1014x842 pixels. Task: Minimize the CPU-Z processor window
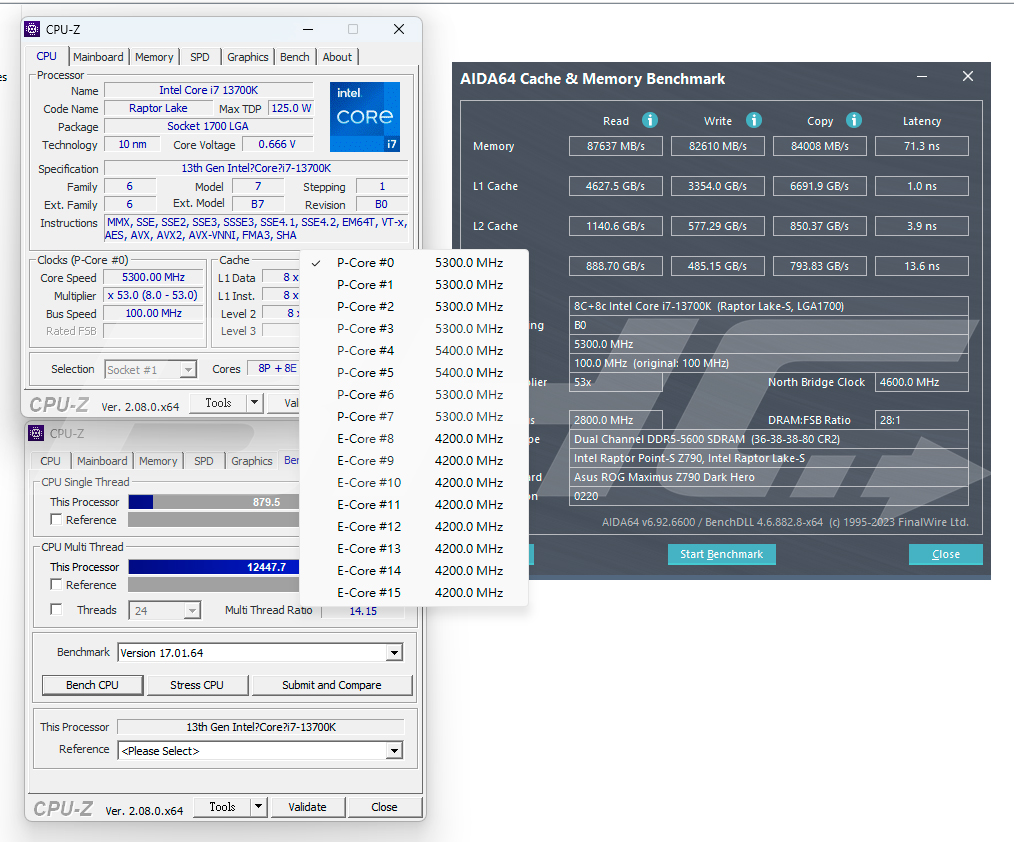(x=308, y=29)
